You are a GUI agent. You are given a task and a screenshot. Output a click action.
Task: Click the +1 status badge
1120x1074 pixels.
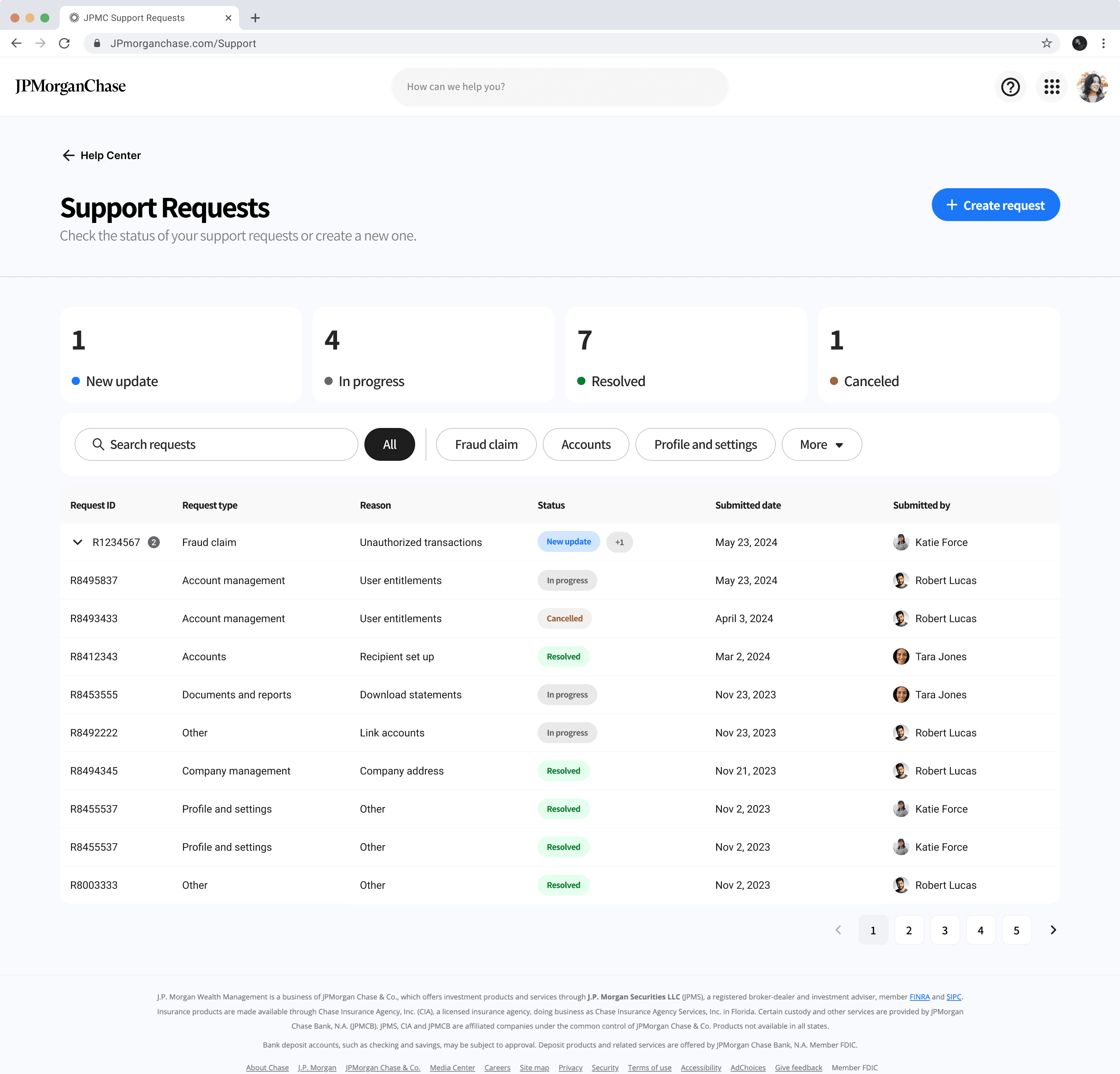point(619,542)
